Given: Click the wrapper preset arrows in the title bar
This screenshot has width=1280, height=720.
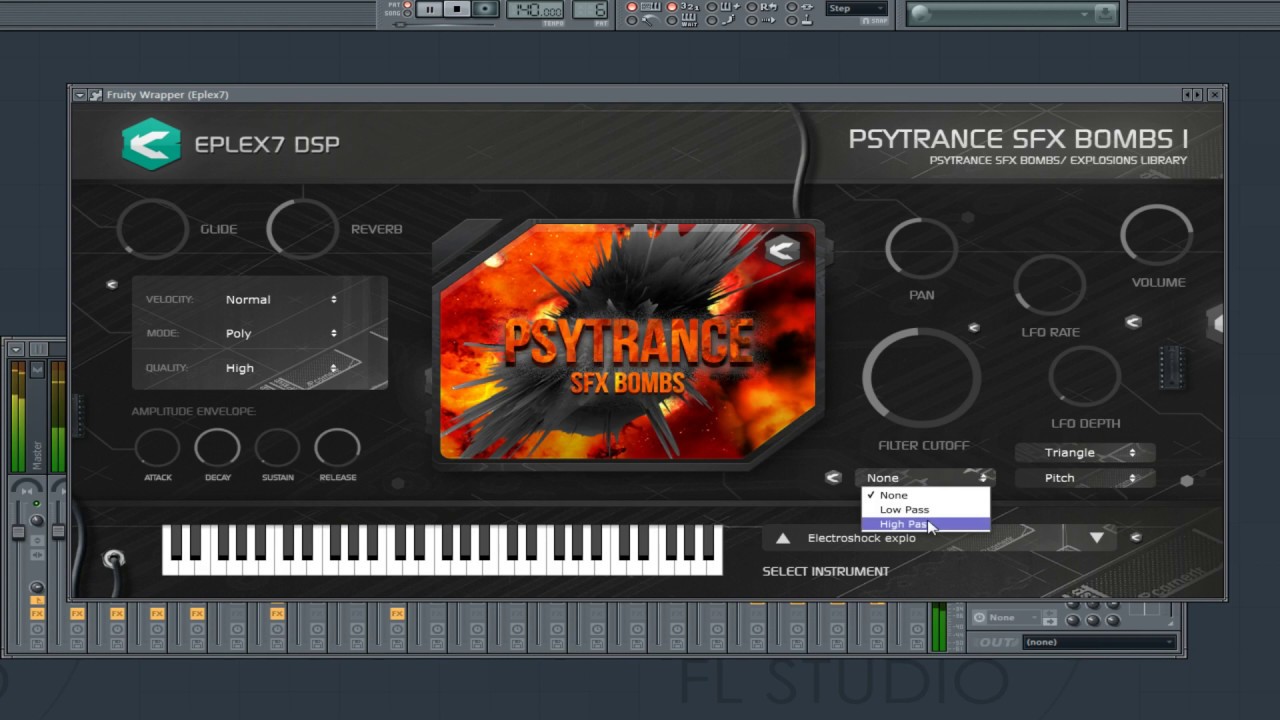Looking at the screenshot, I should 1192,95.
